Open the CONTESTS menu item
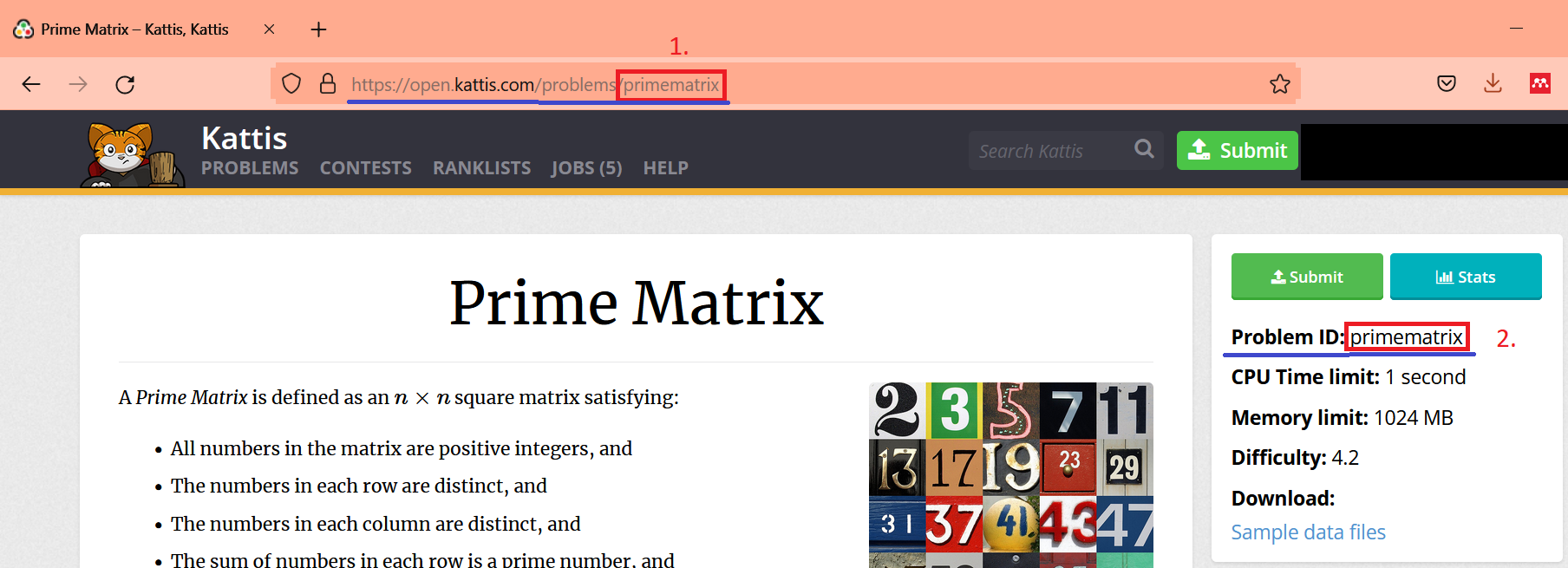The image size is (1568, 568). pyautogui.click(x=366, y=168)
